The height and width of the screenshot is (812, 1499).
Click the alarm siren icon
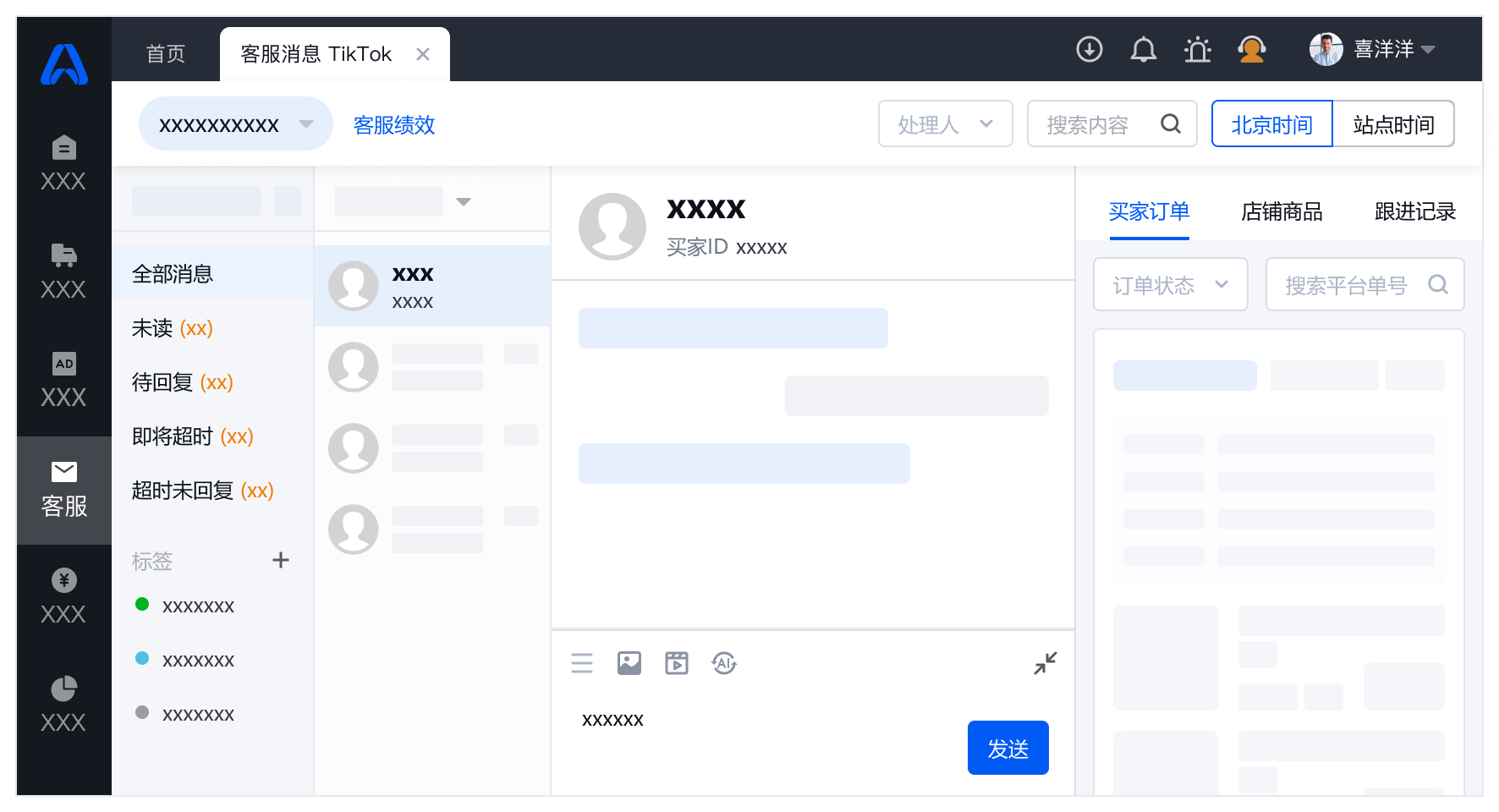pyautogui.click(x=1197, y=49)
